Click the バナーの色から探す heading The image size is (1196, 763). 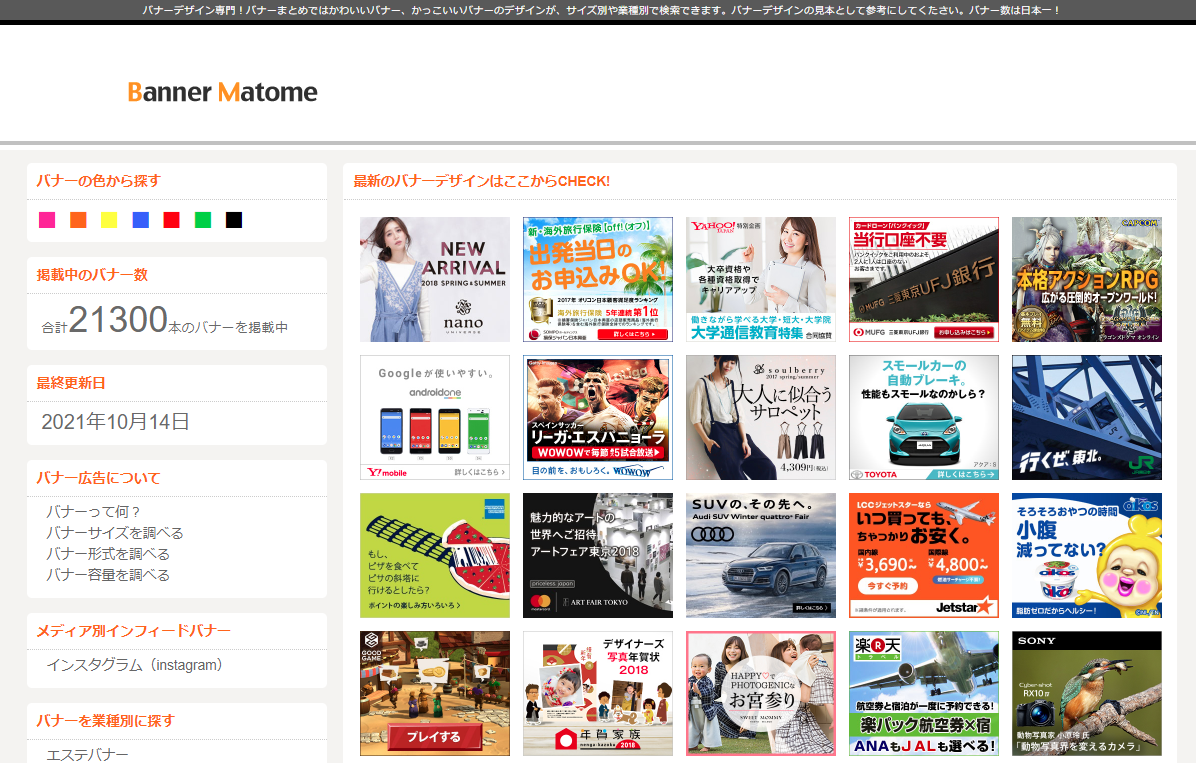(x=98, y=181)
